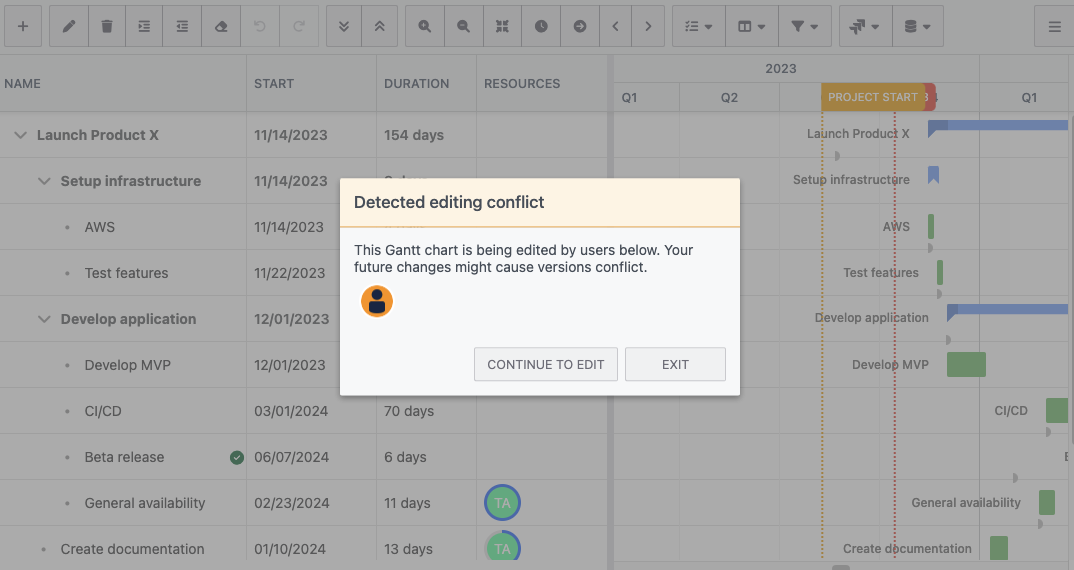The image size is (1074, 570).
Task: Click the add task plus icon
Action: [x=23, y=27]
